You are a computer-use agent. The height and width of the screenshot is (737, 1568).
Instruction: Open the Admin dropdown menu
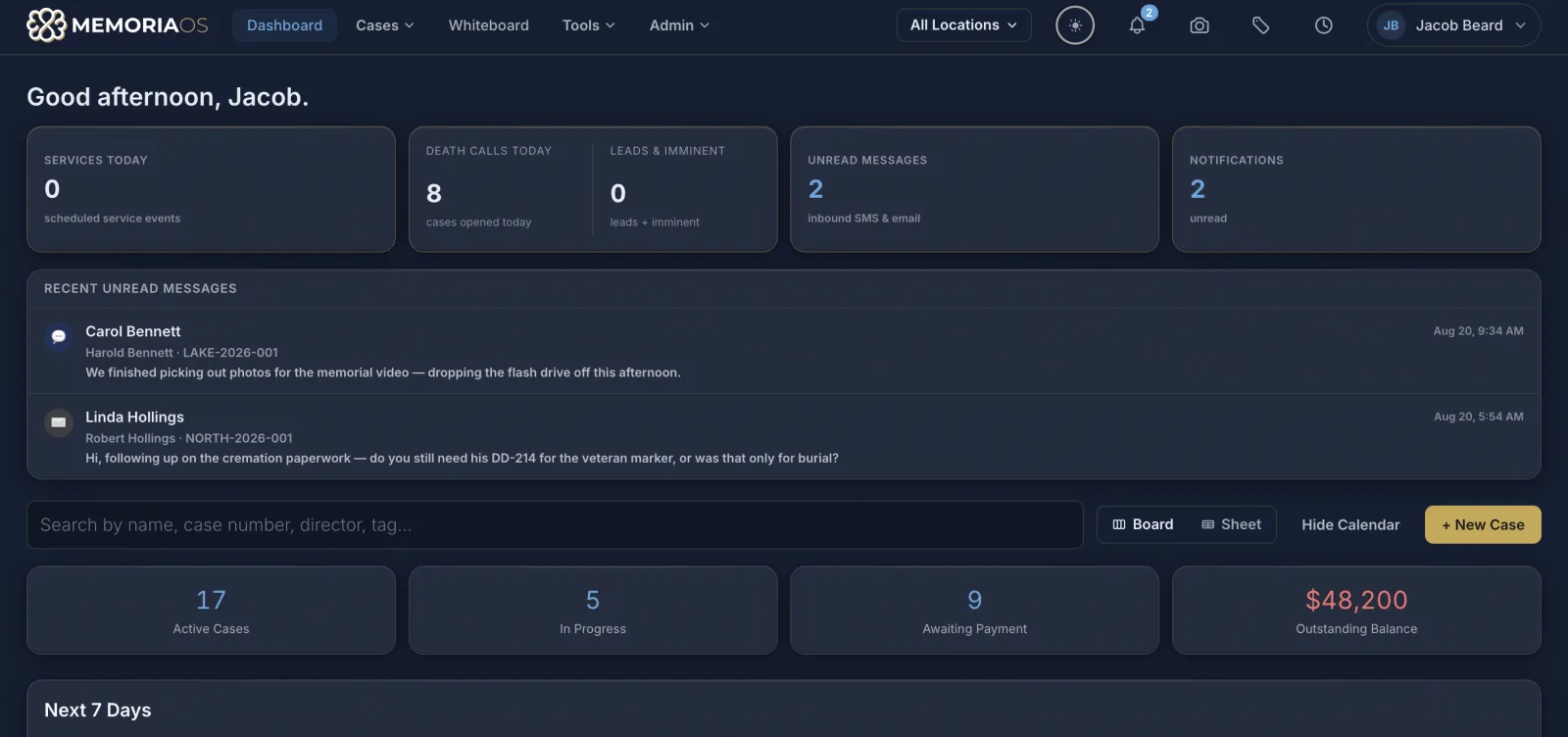coord(679,25)
